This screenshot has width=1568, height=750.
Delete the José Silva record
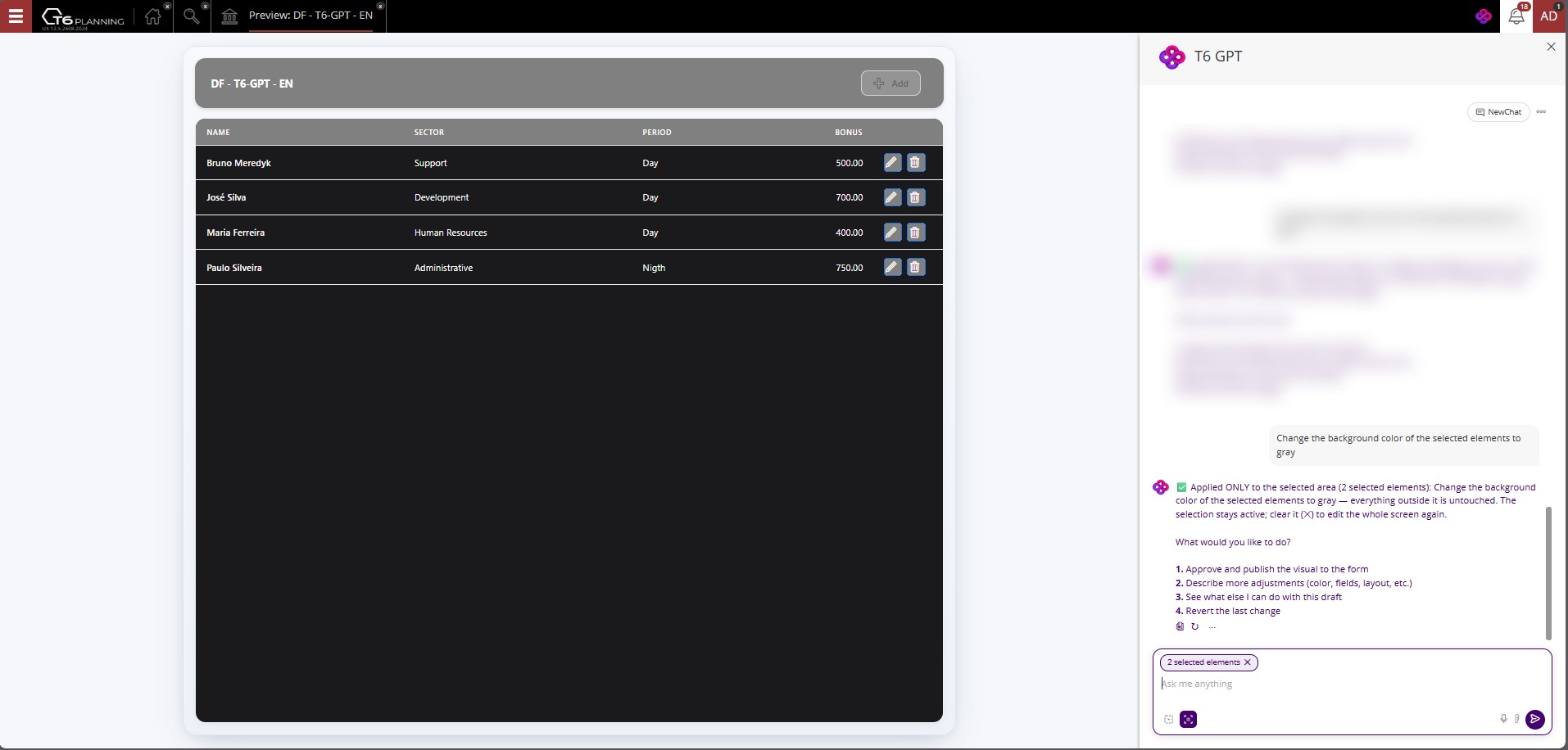pos(916,197)
